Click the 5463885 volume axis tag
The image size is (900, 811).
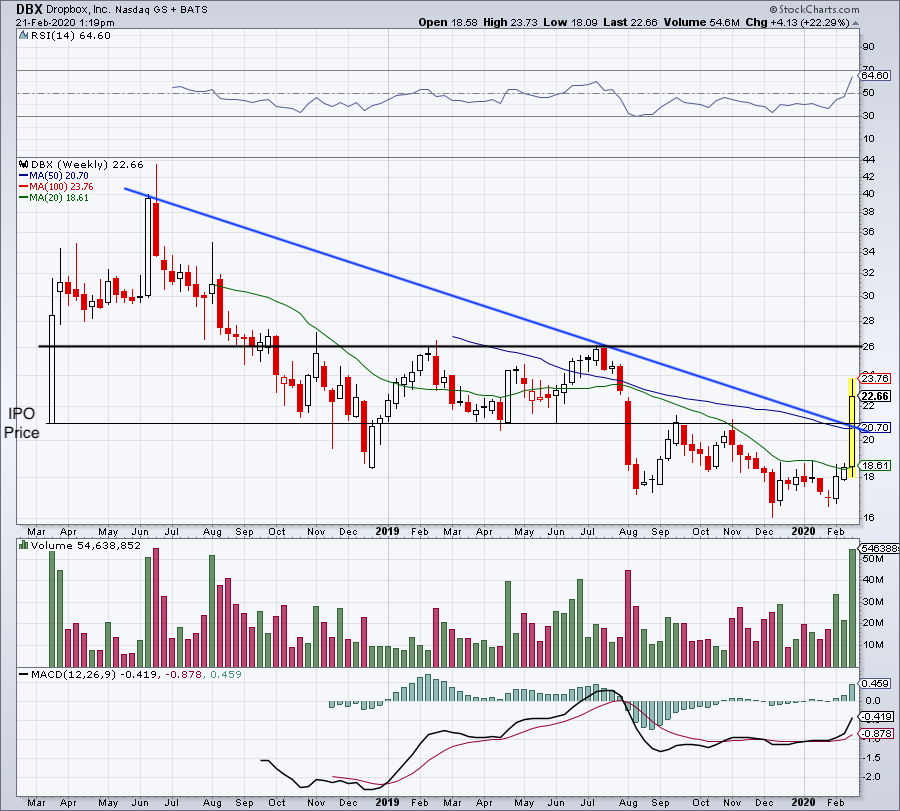pos(879,549)
